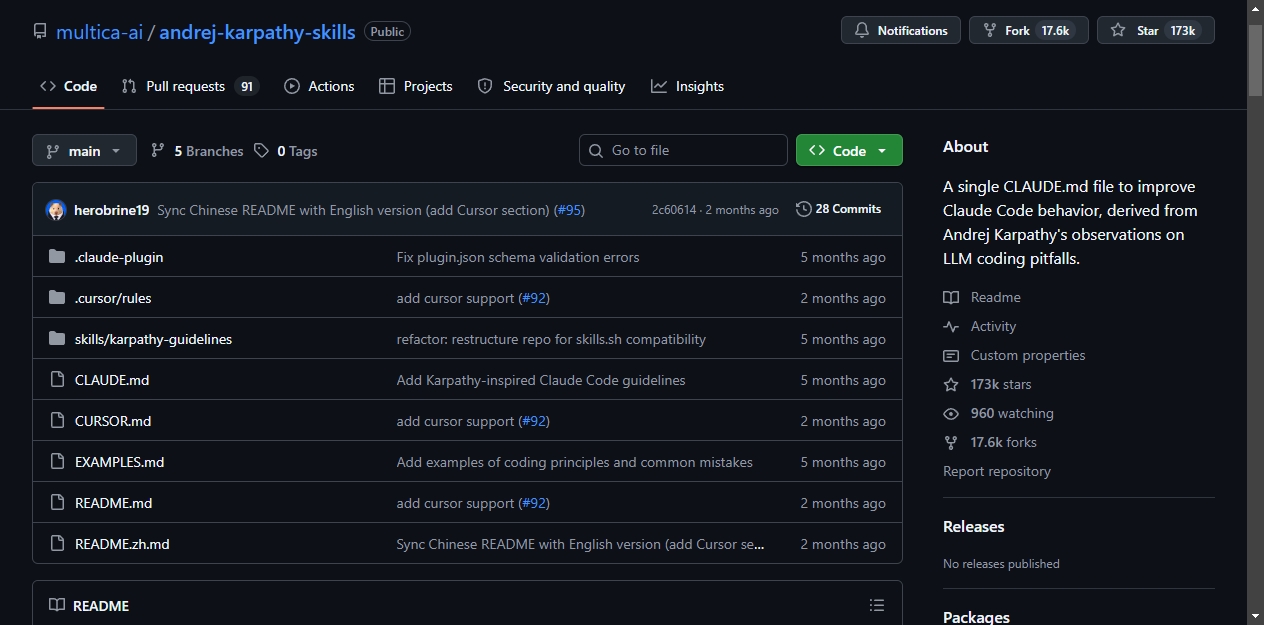Open the herobrine19 author link
The width and height of the screenshot is (1264, 625).
point(112,210)
